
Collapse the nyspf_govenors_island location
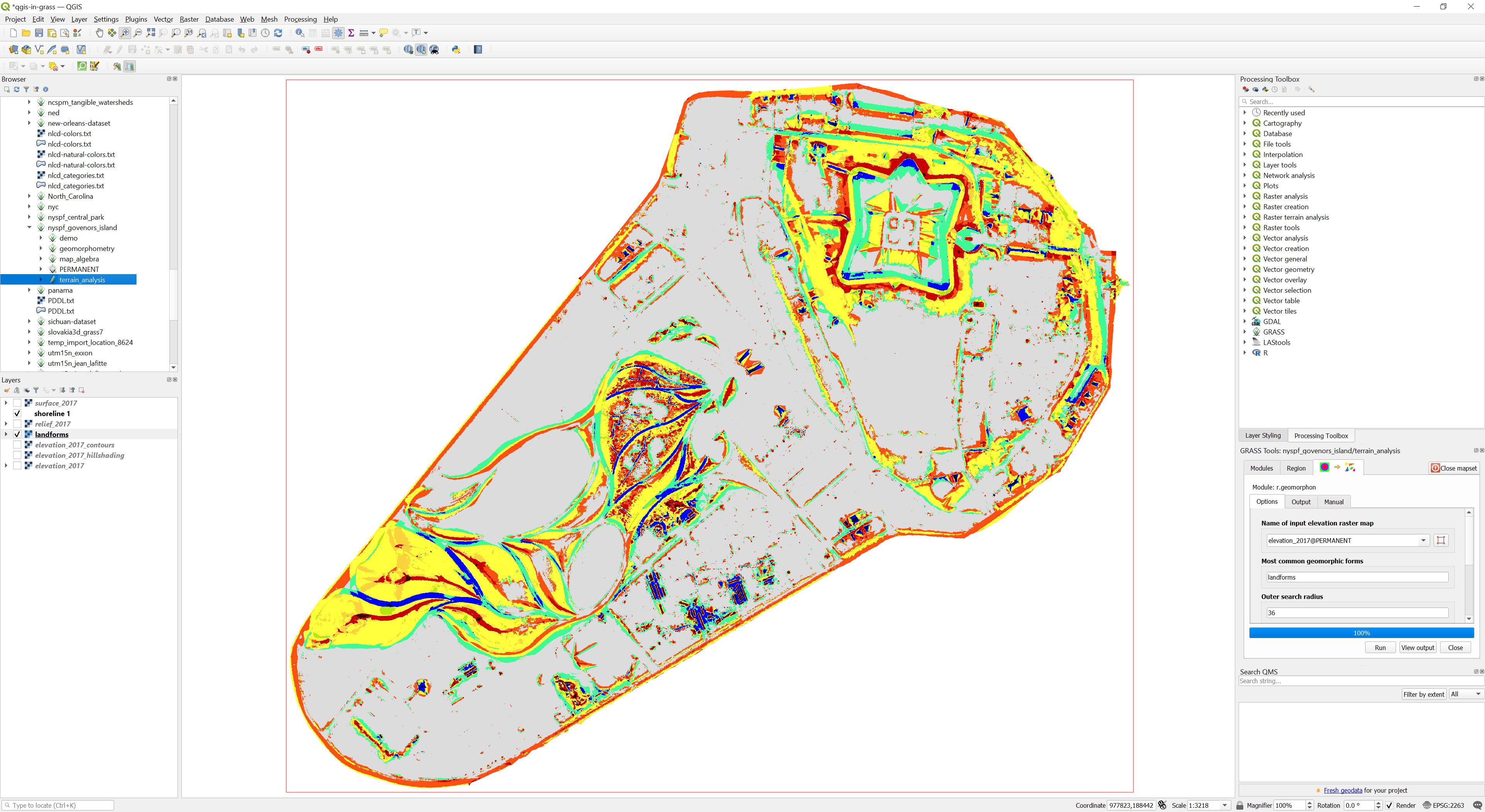(x=29, y=228)
